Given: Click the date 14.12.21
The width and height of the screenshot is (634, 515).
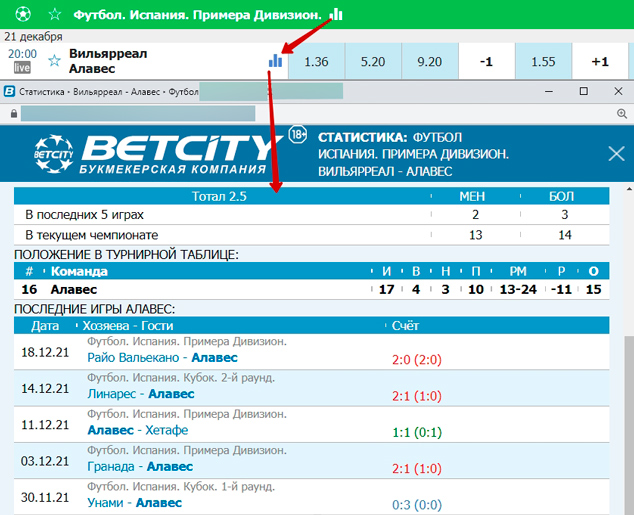Looking at the screenshot, I should point(45,388).
